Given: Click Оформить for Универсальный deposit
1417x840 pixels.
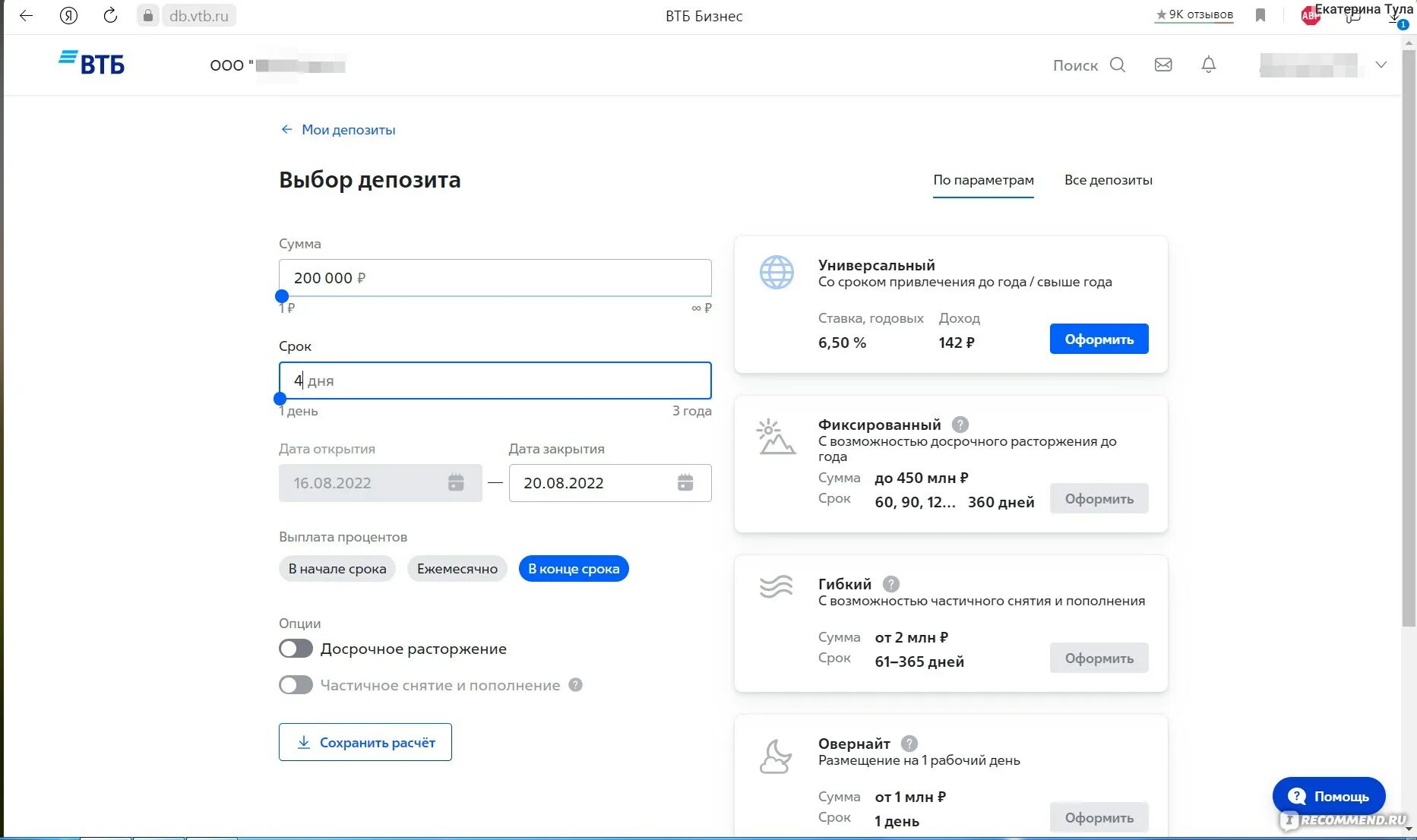Looking at the screenshot, I should click(x=1099, y=339).
